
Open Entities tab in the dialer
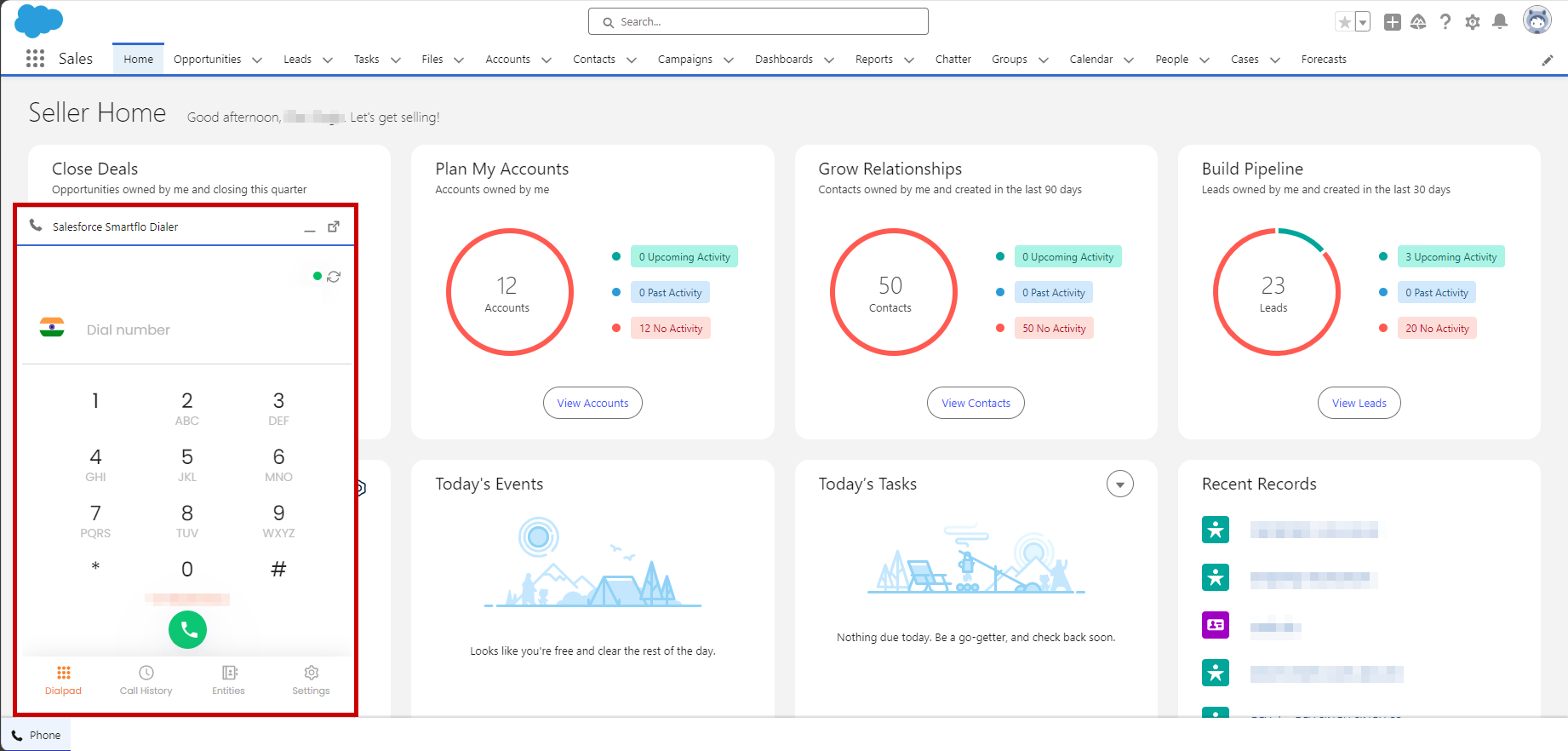[x=229, y=680]
